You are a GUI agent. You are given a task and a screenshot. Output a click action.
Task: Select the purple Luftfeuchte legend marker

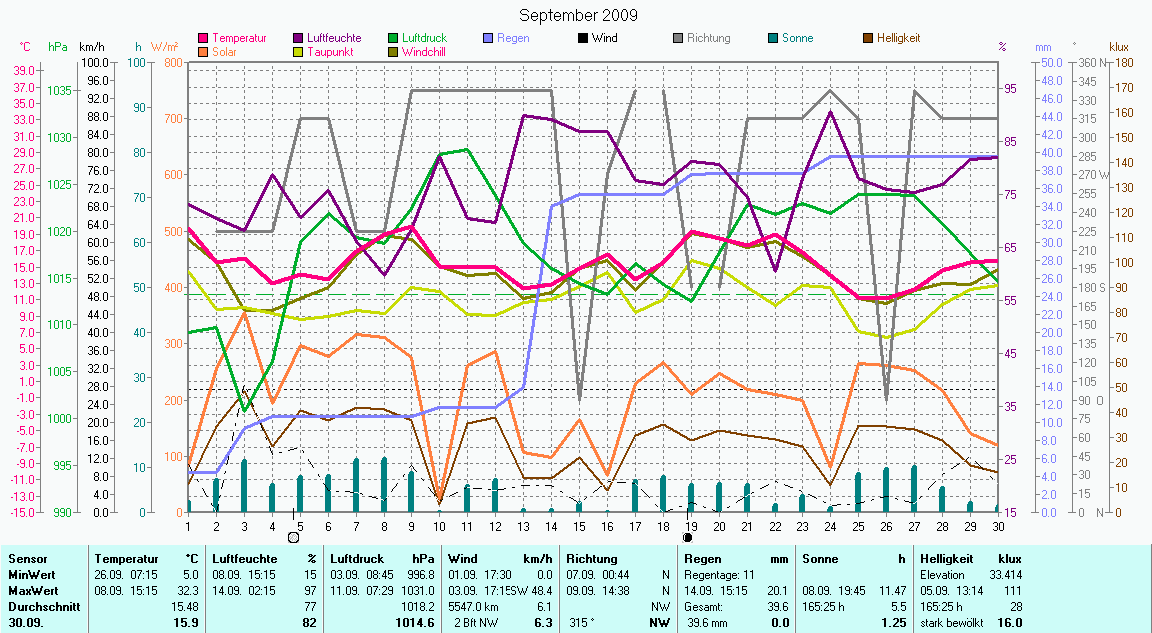[299, 38]
